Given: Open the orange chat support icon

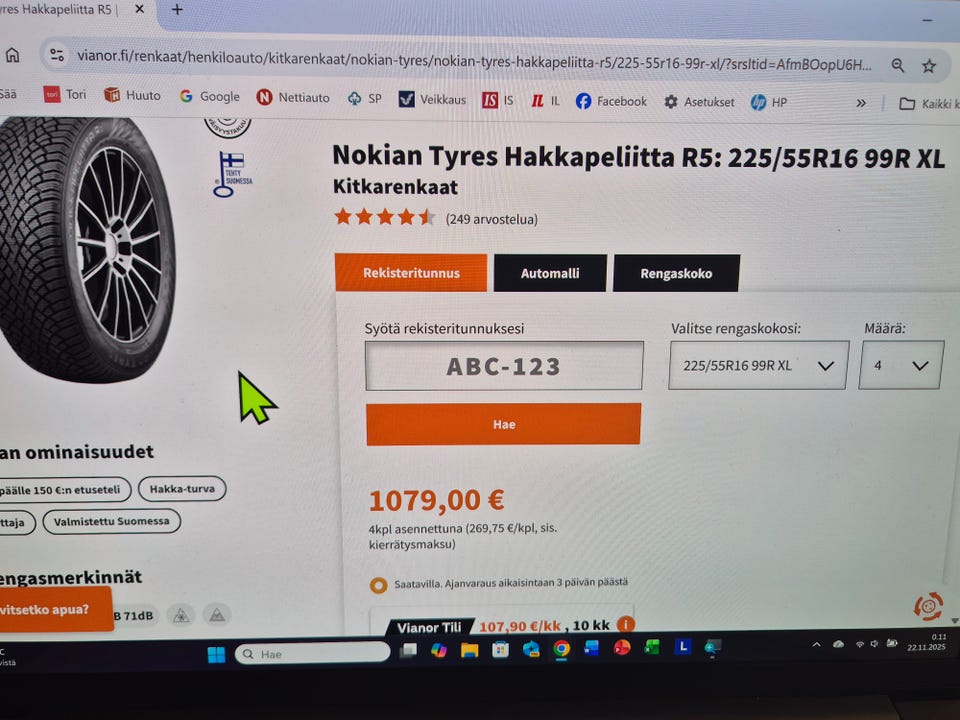Looking at the screenshot, I should 928,606.
